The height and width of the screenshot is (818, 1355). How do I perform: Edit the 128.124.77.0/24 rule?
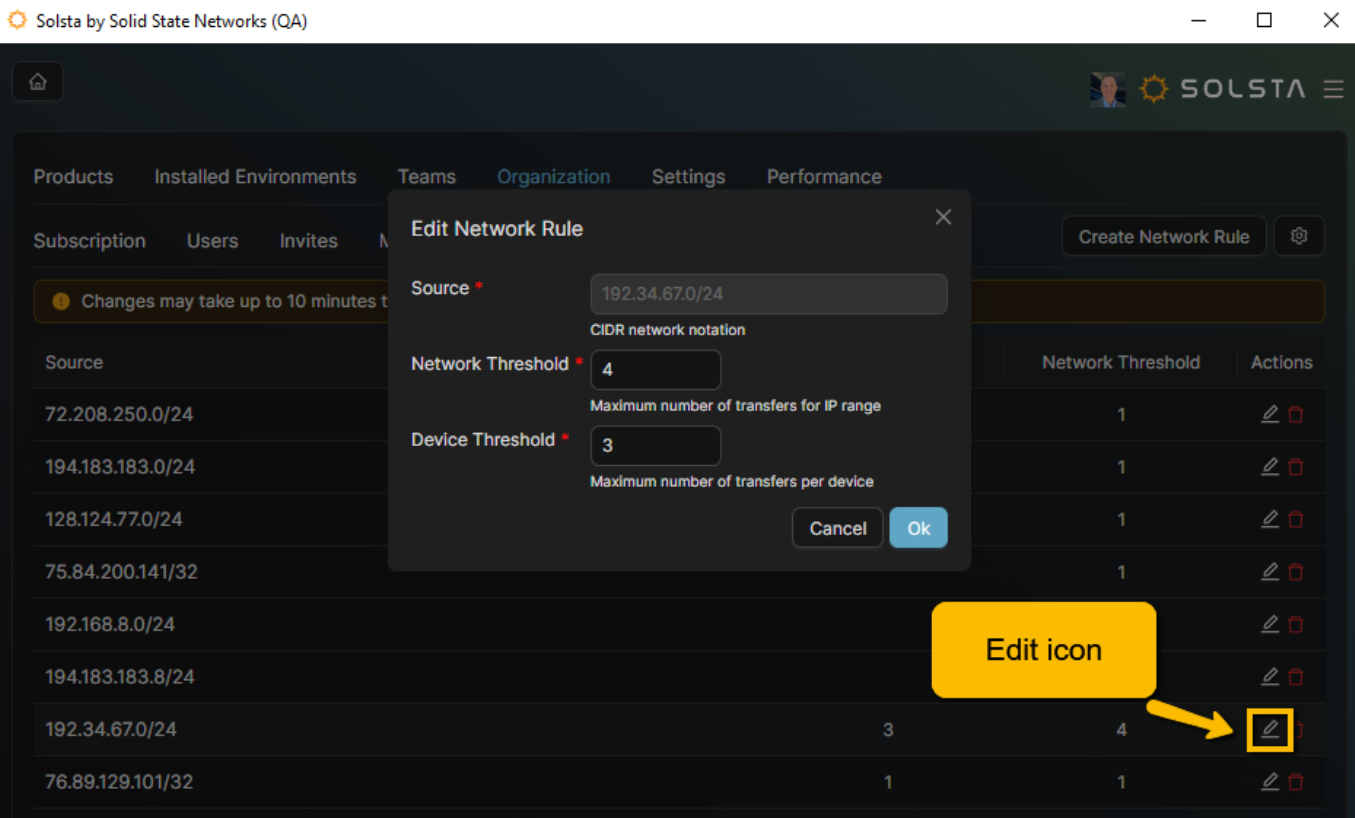click(x=1270, y=519)
